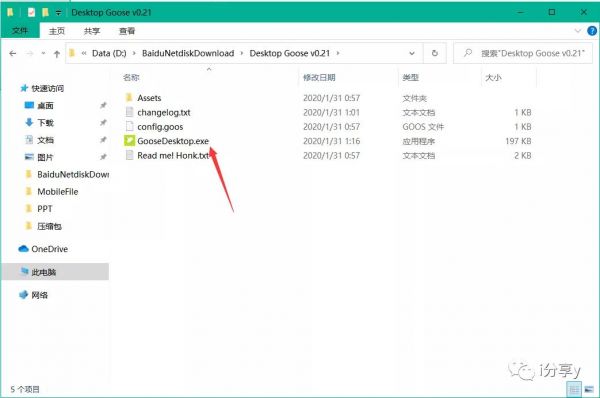Viewport: 600px width, 398px height.
Task: Maximize the Desktop Goose v0.21 window
Action: coord(552,12)
